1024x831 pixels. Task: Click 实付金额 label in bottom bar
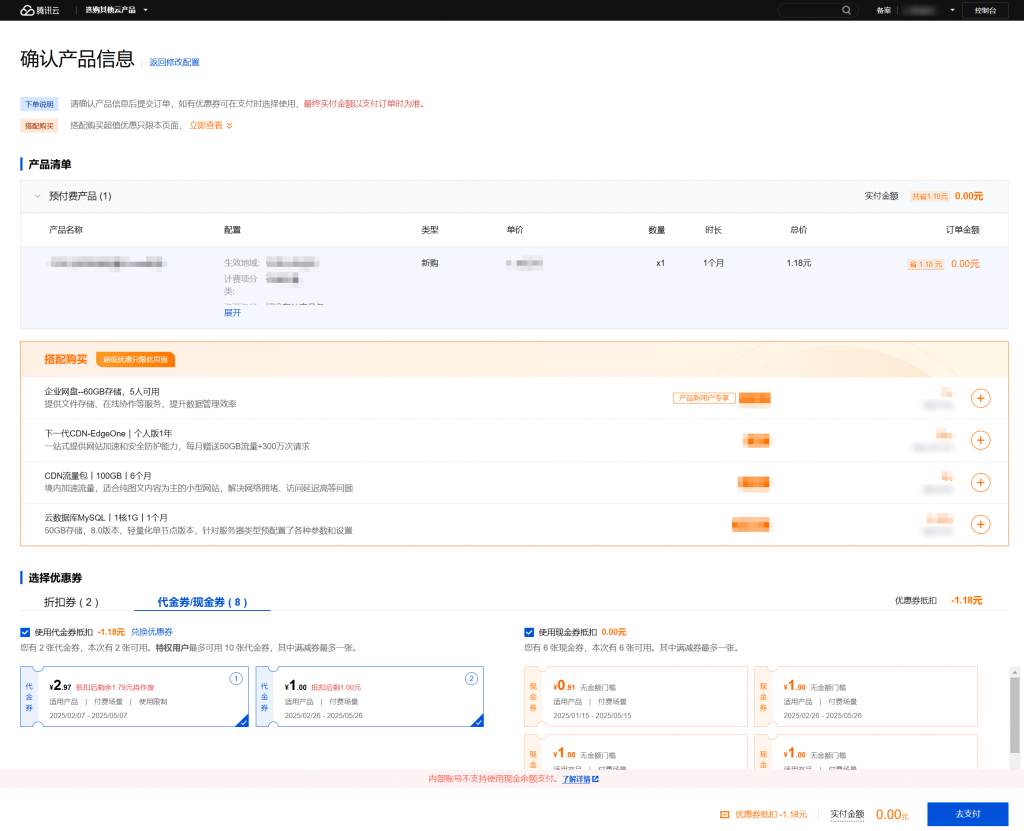(x=847, y=814)
